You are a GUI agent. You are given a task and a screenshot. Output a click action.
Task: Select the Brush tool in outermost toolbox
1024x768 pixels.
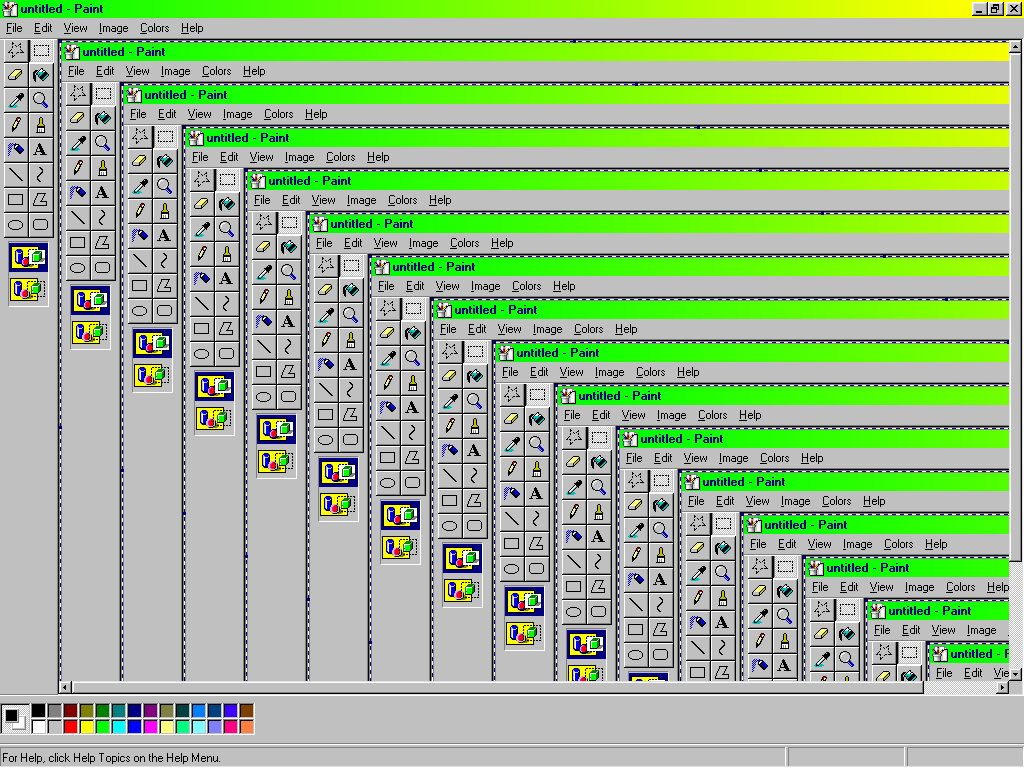pyautogui.click(x=40, y=125)
